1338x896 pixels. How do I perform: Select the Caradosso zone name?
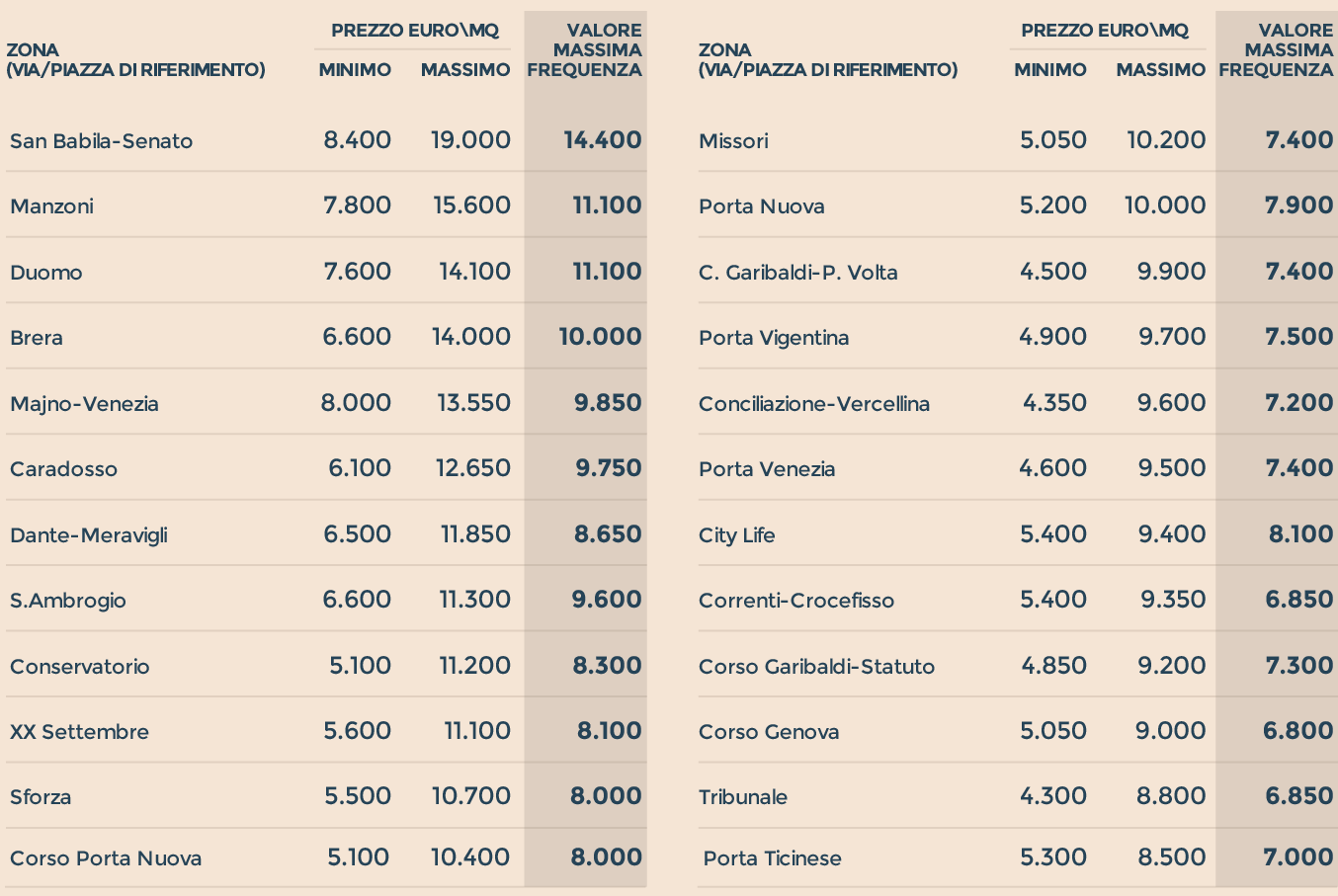pos(63,469)
